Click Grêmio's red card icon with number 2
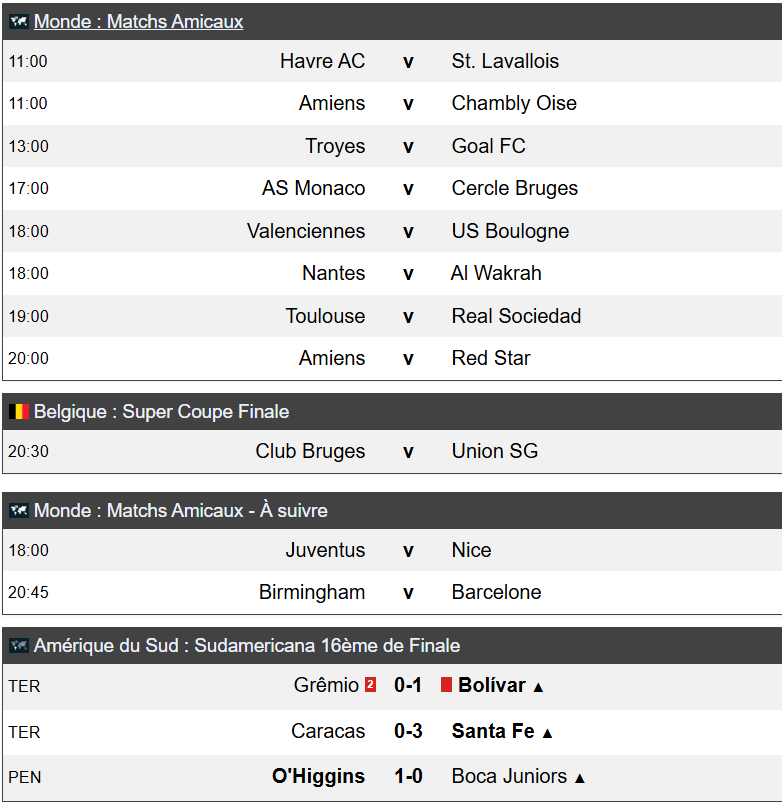 [x=370, y=685]
